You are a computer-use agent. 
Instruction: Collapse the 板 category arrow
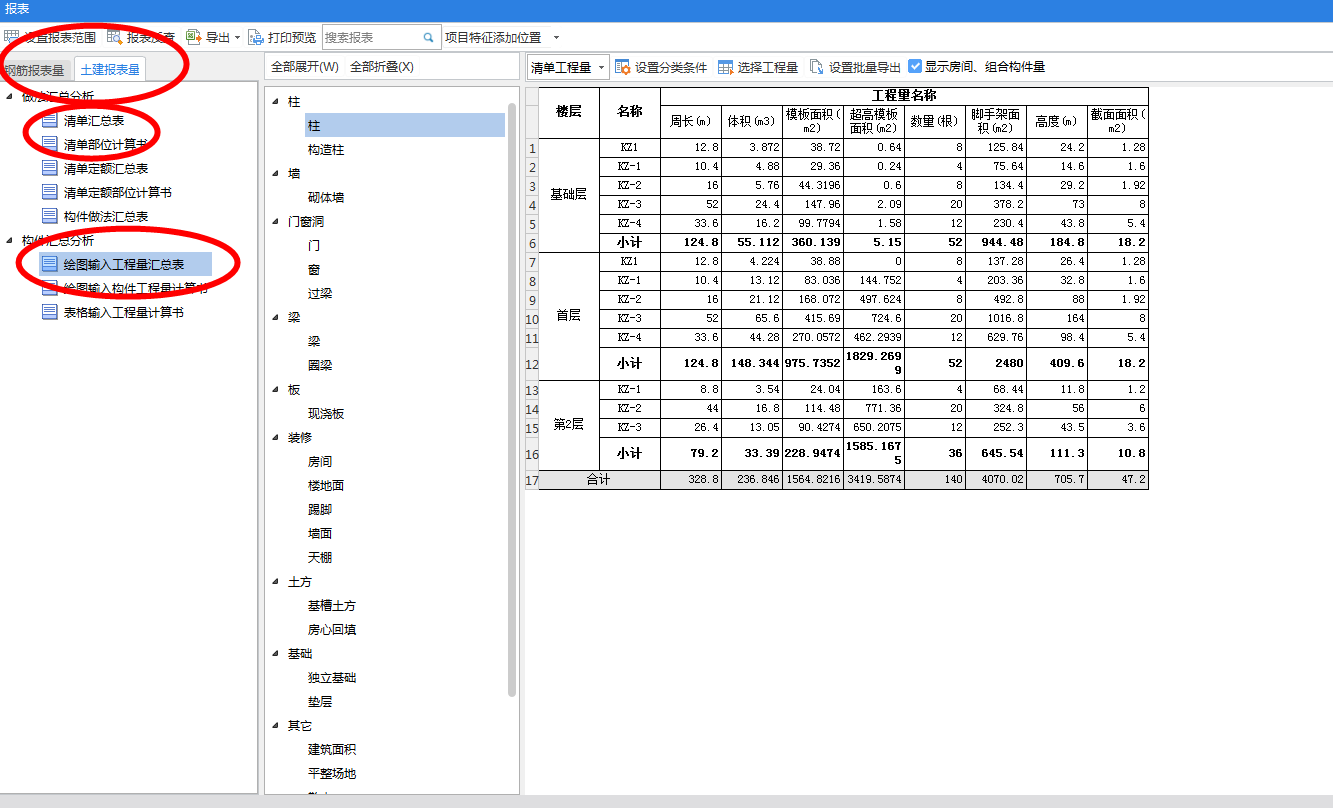tap(276, 389)
